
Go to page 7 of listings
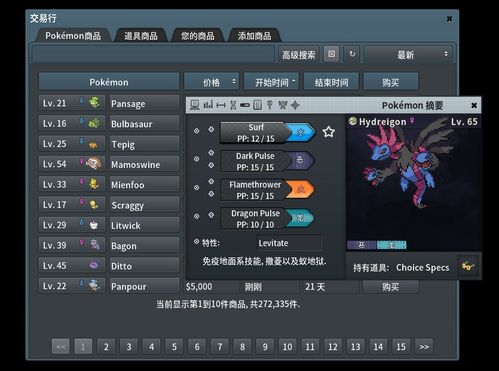point(220,347)
